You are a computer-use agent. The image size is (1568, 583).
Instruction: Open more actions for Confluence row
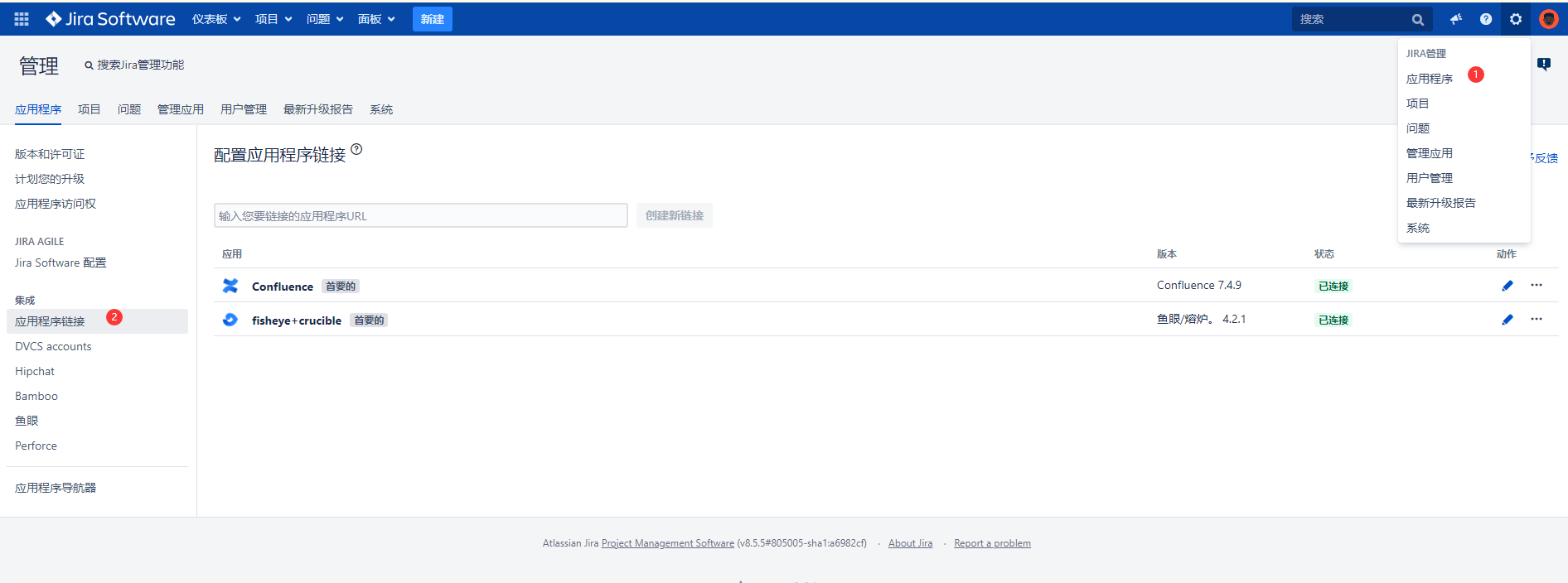1537,285
